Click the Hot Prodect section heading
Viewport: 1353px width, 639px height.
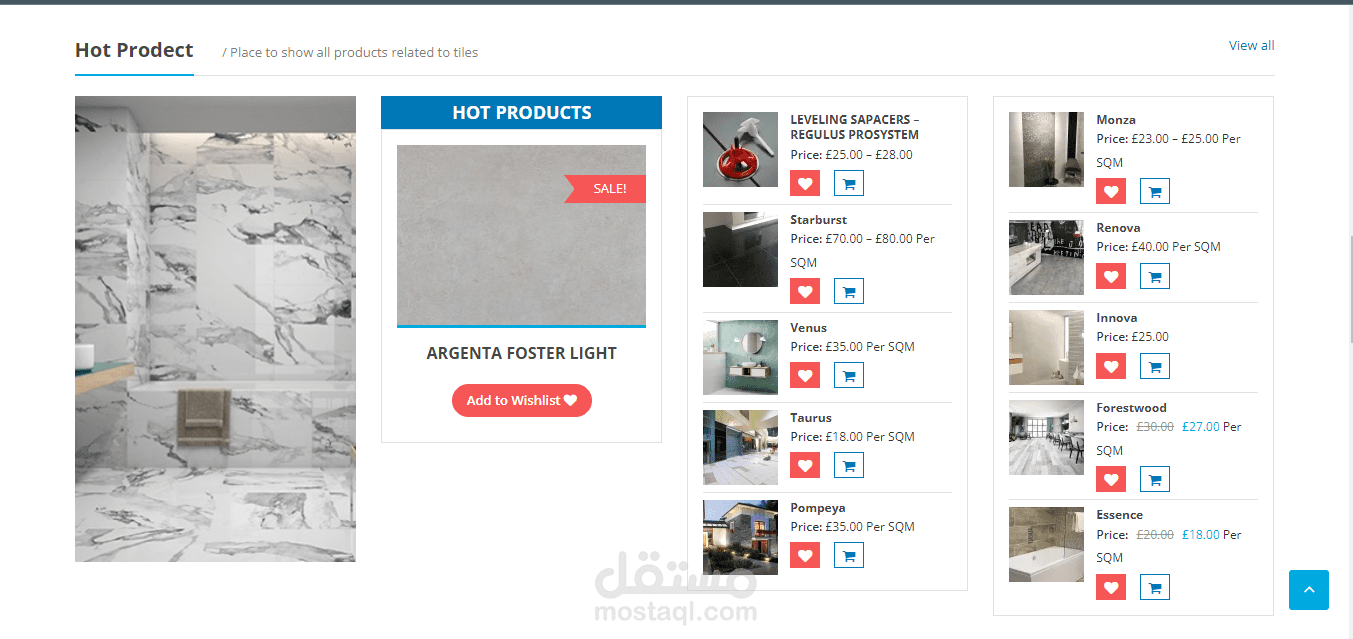coord(134,50)
